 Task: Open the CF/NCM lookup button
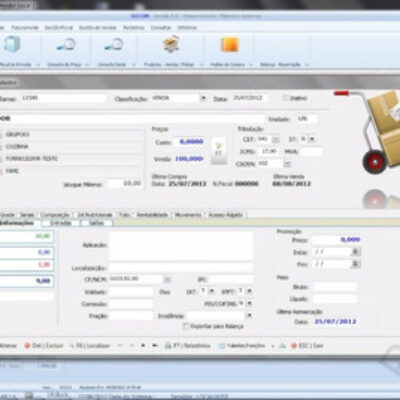pyautogui.click(x=167, y=279)
